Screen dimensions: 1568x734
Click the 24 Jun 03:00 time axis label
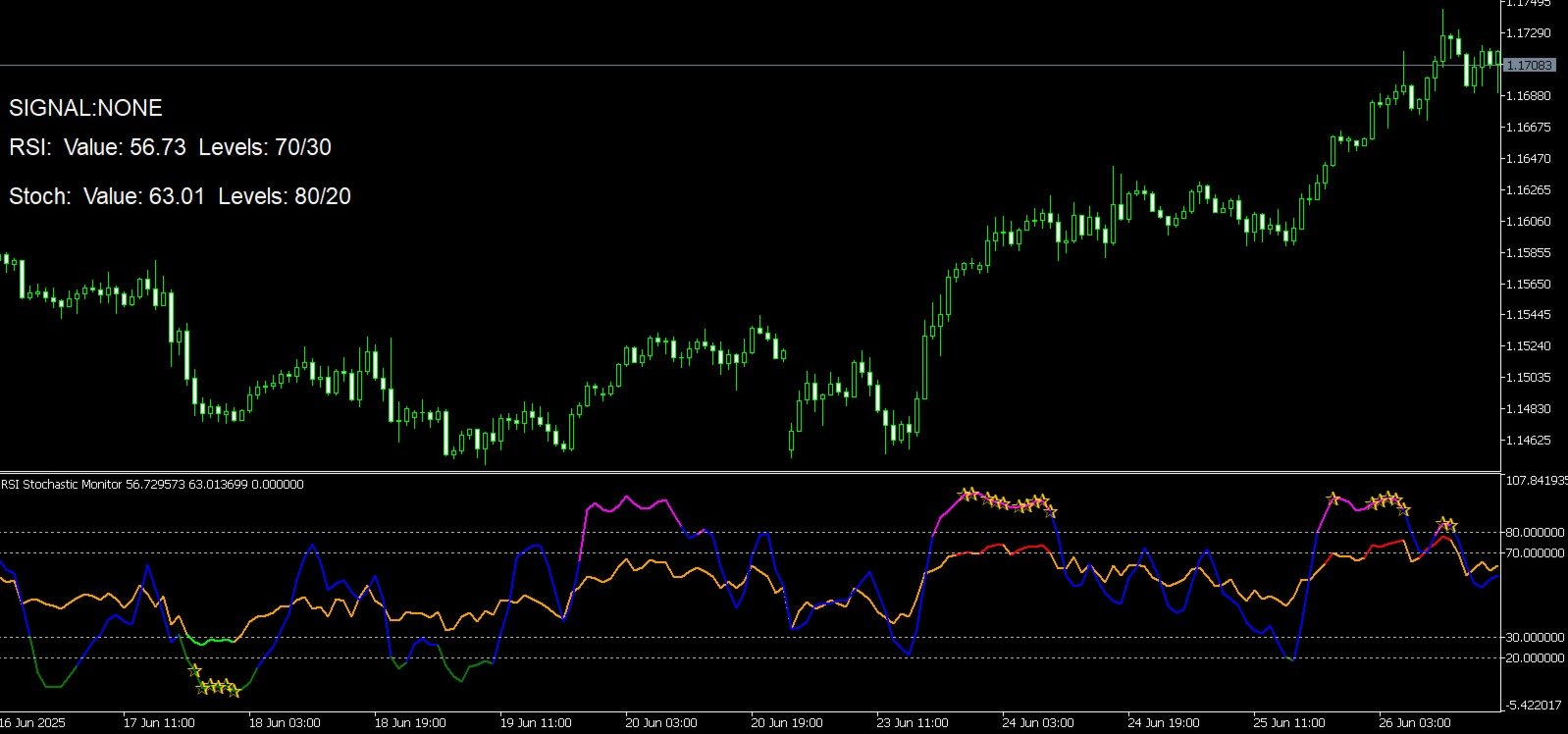(1037, 723)
